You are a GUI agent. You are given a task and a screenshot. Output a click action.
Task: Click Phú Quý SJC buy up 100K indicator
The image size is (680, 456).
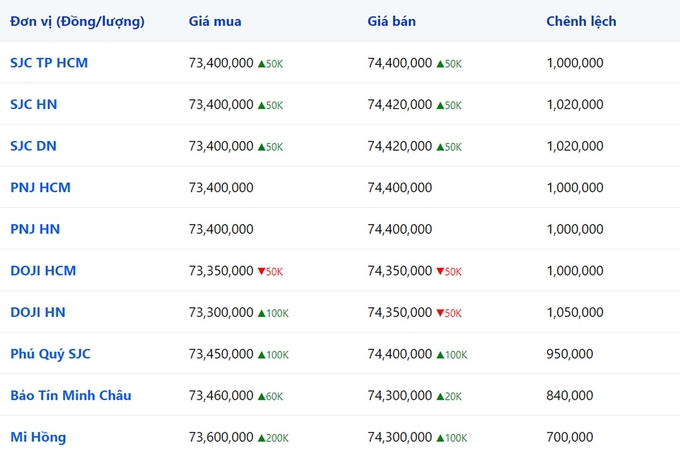273,355
